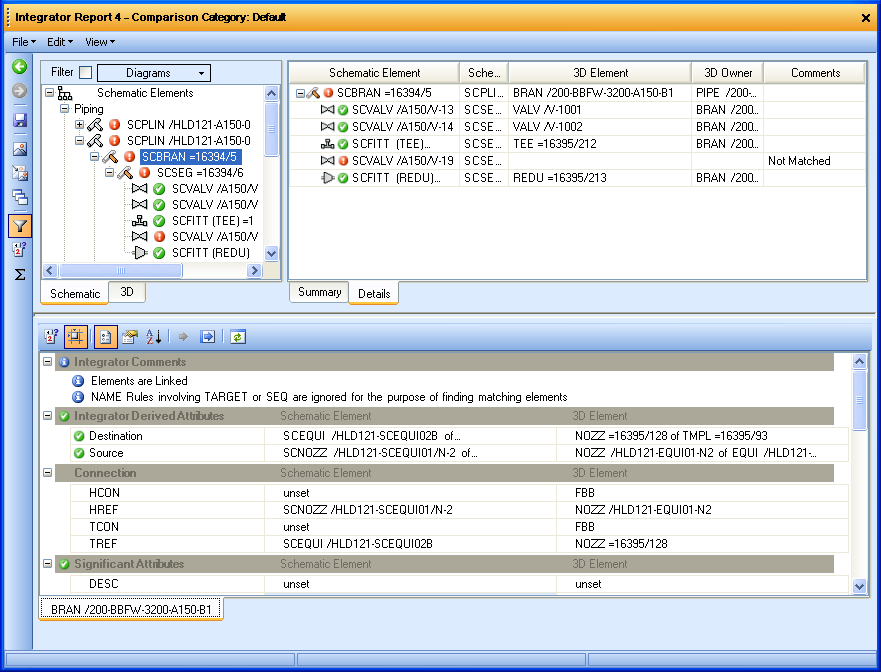881x672 pixels.
Task: Click the green back arrow icon
Action: click(20, 67)
